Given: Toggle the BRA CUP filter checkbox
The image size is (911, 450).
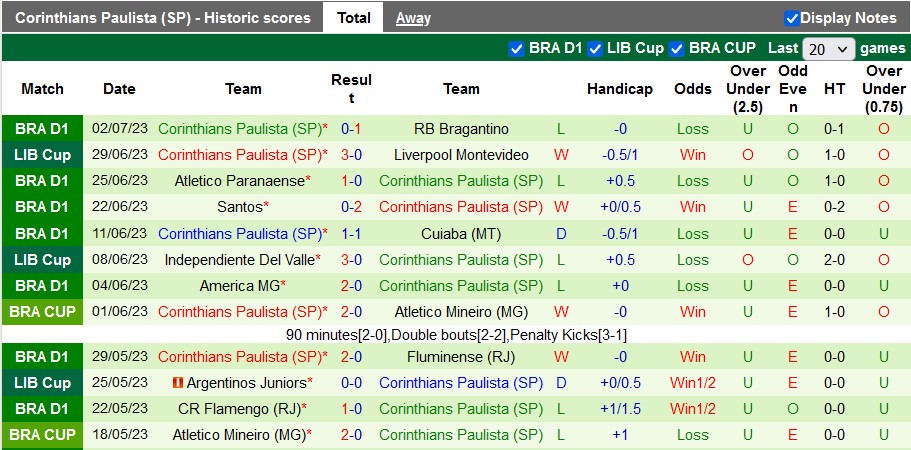Looking at the screenshot, I should tap(677, 48).
